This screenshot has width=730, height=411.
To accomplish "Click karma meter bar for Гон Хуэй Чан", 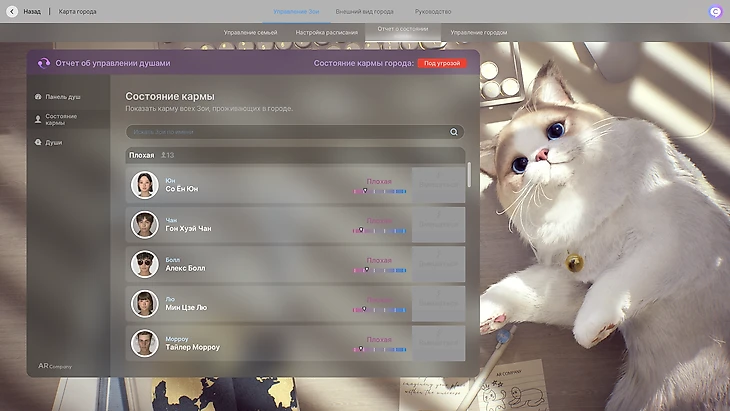I will (379, 230).
